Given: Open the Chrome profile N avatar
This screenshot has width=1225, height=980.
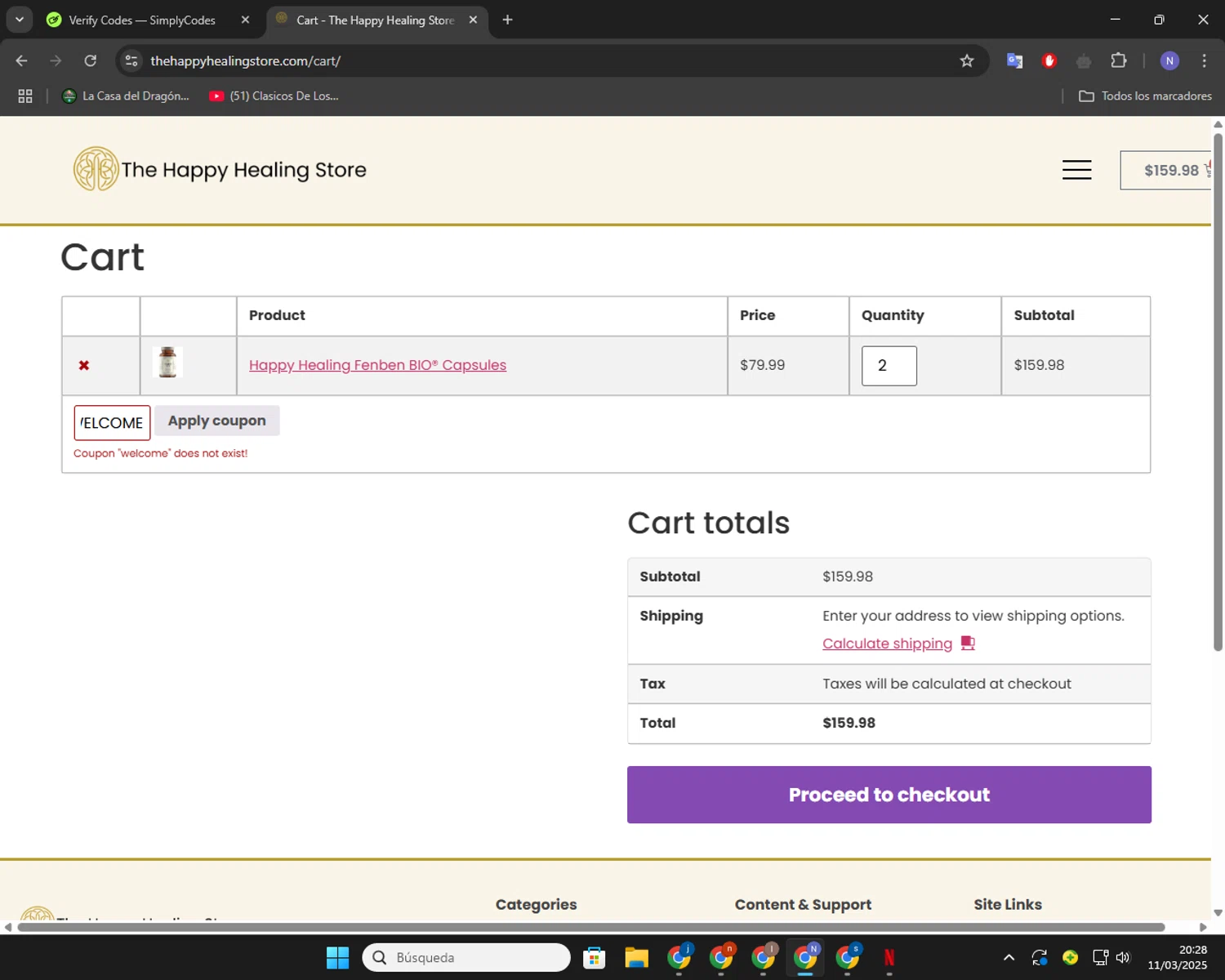Looking at the screenshot, I should click(1169, 60).
